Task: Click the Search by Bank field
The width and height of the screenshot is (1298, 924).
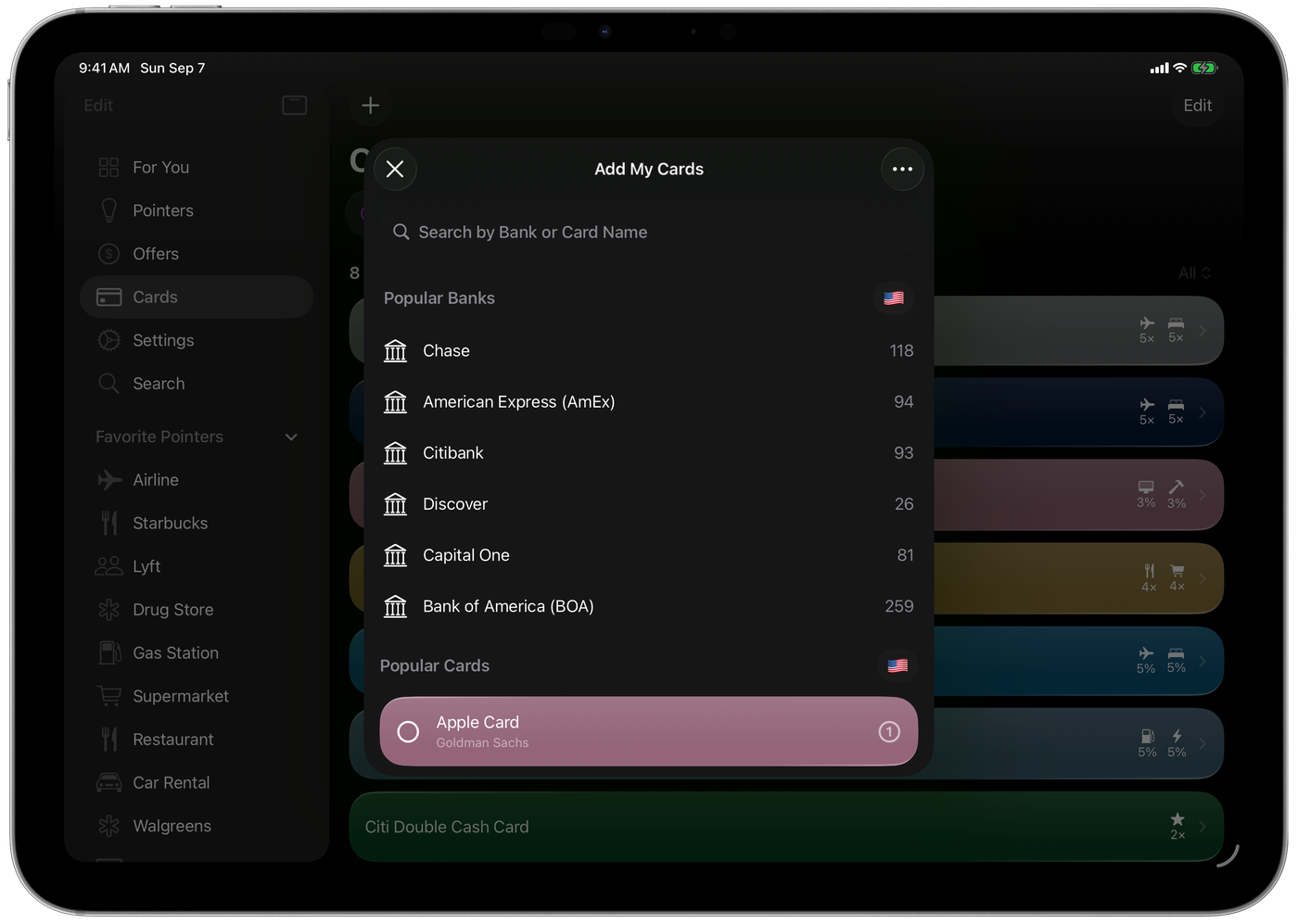Action: (648, 233)
